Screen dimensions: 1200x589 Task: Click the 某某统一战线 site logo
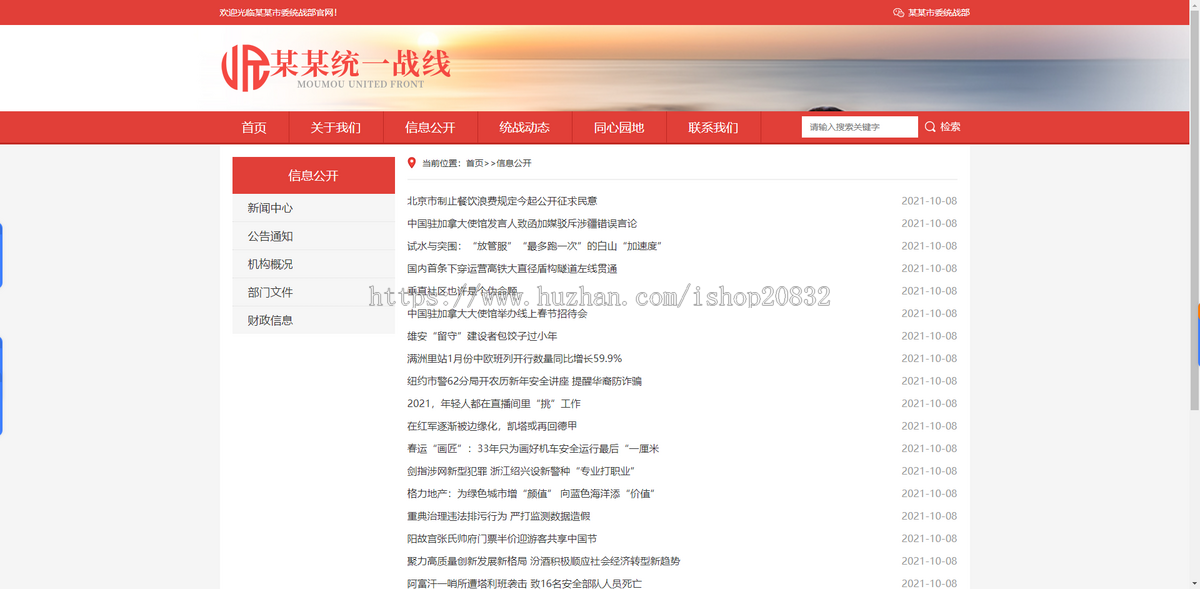(x=336, y=67)
